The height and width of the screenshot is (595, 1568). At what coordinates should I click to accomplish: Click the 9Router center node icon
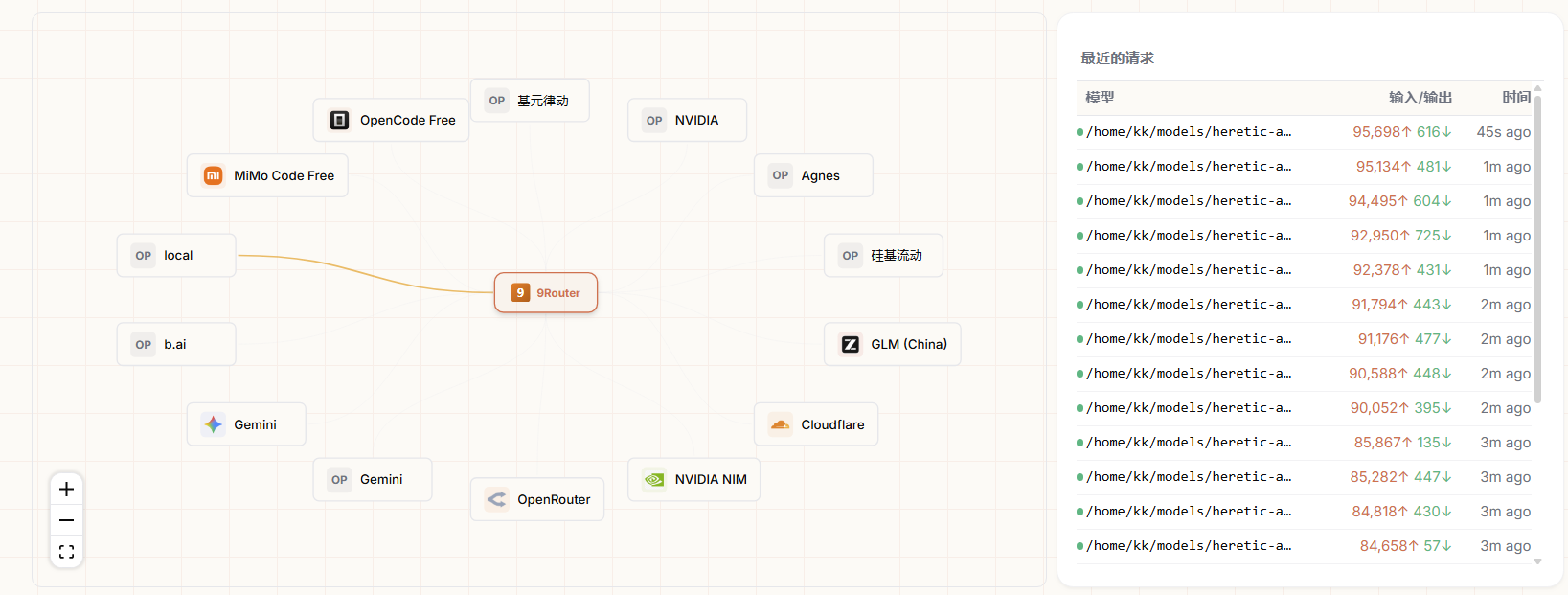[520, 292]
